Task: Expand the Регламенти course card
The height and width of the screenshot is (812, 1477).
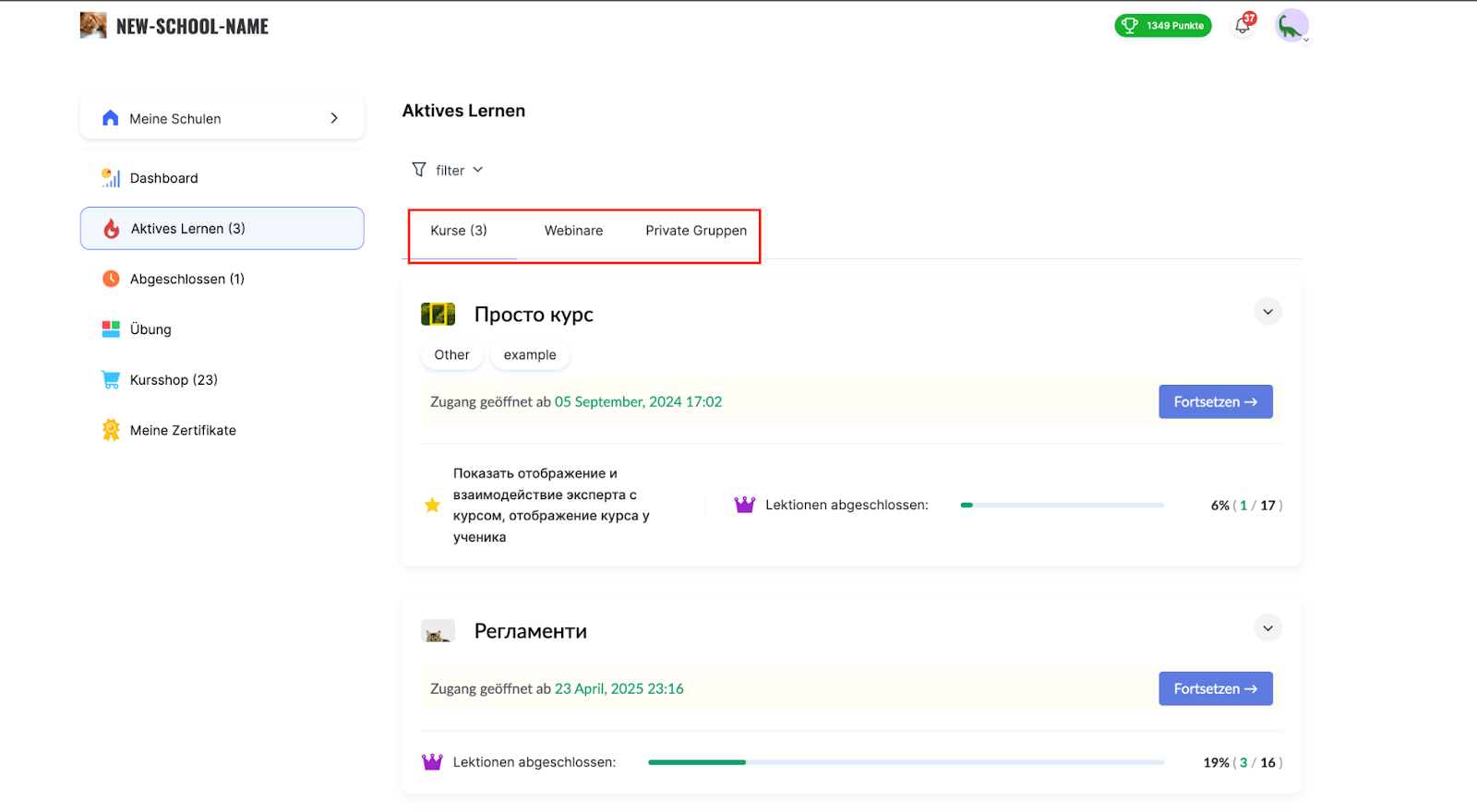Action: [x=1267, y=628]
